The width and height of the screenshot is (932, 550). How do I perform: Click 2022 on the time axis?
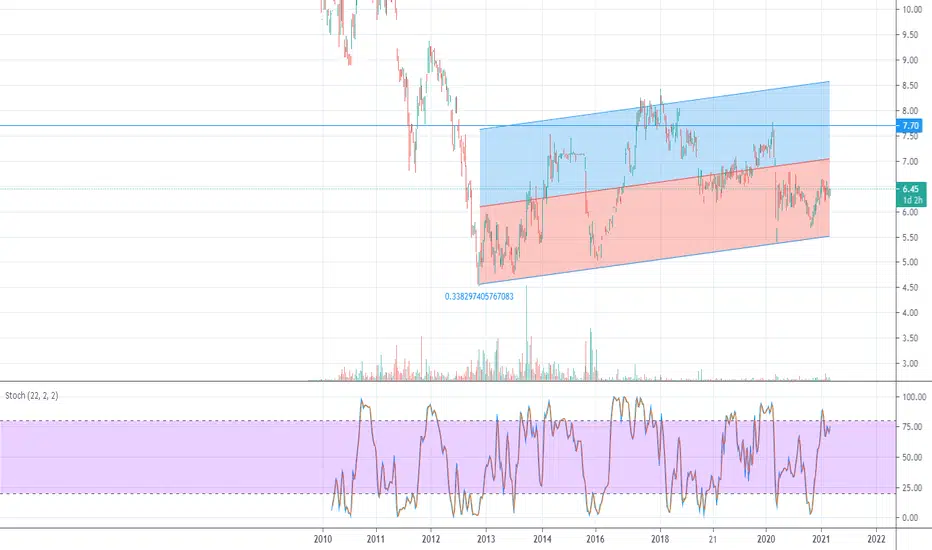coord(876,539)
